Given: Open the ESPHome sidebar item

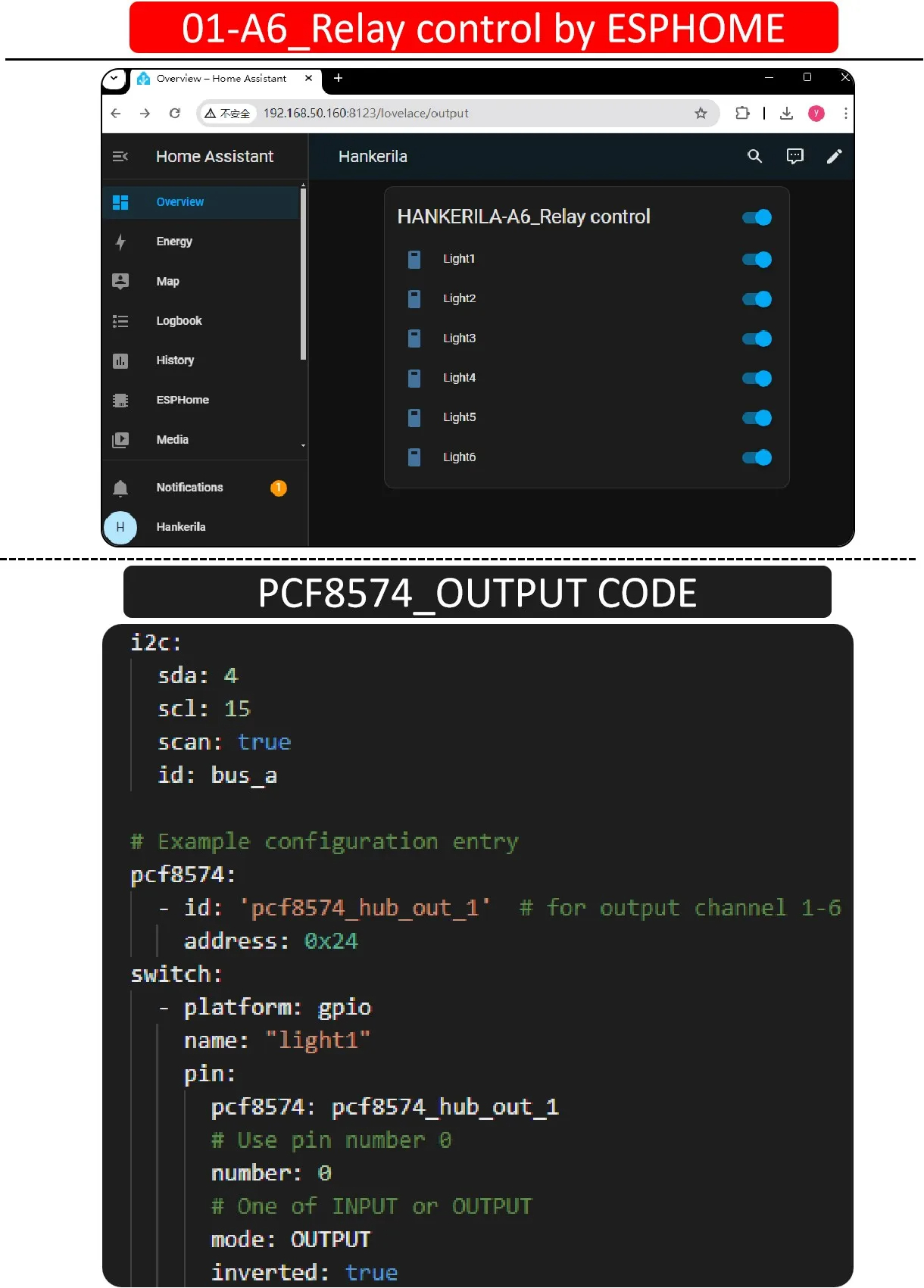Looking at the screenshot, I should pyautogui.click(x=183, y=400).
